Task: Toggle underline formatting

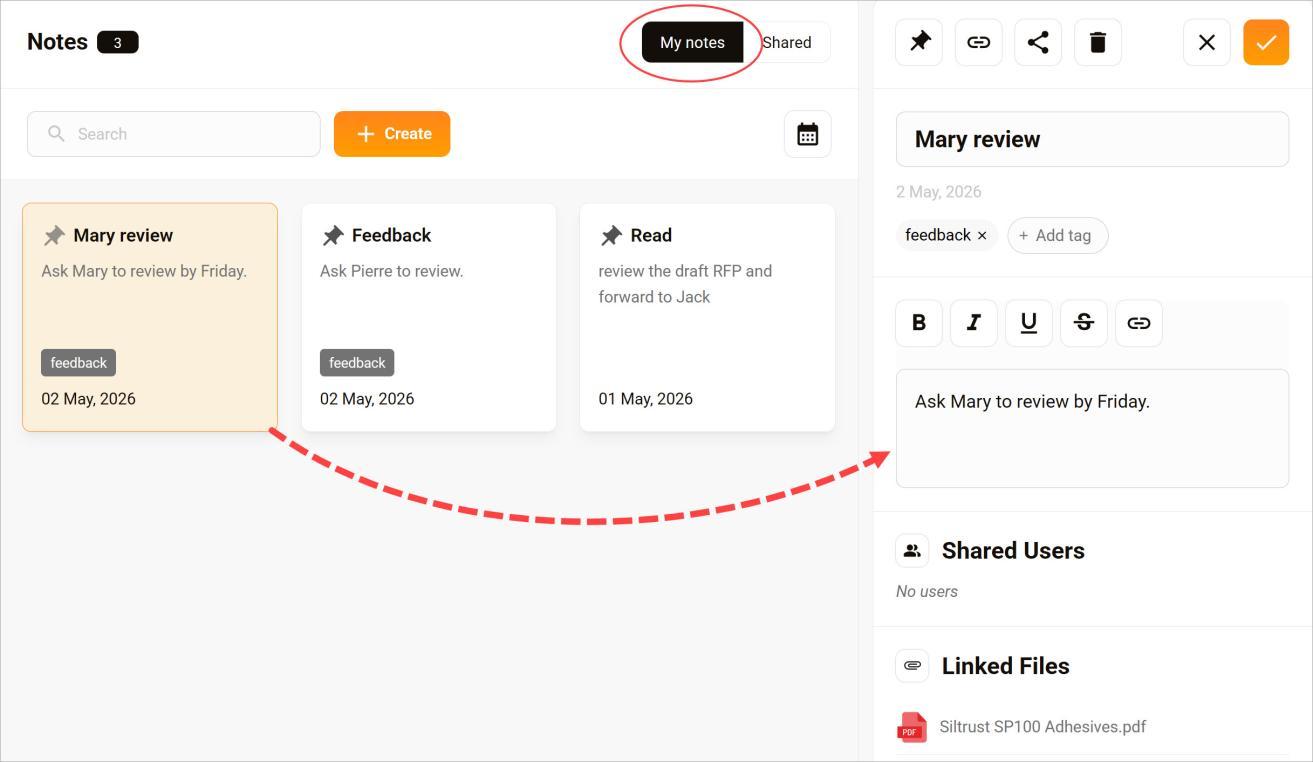Action: click(1029, 323)
